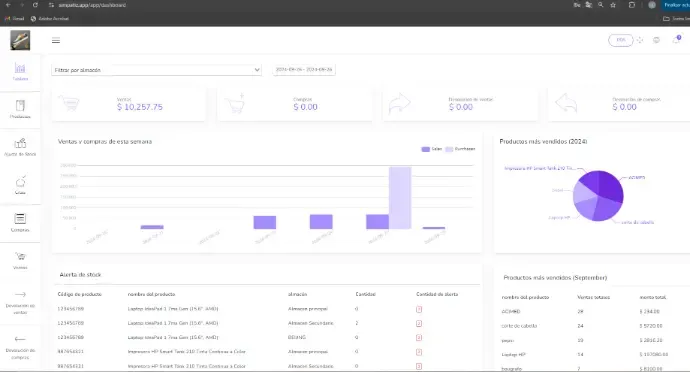690x372 pixels.
Task: Open the date range picker field
Action: [x=304, y=70]
